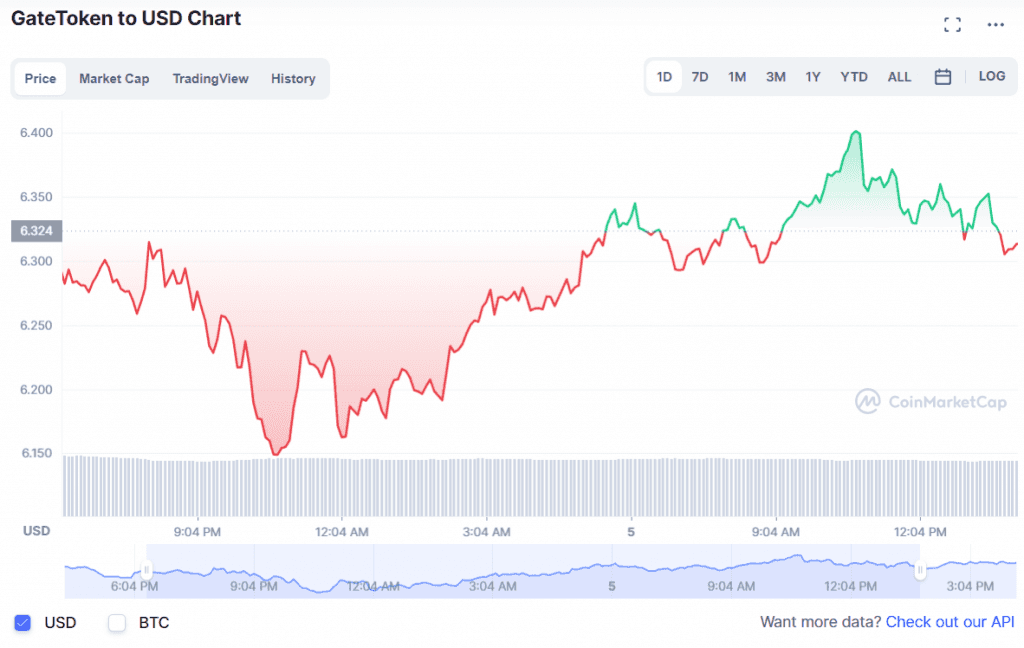Screen dimensions: 1024x648
Task: Click the 9:04 PM main x-axis label
Action: [x=197, y=532]
